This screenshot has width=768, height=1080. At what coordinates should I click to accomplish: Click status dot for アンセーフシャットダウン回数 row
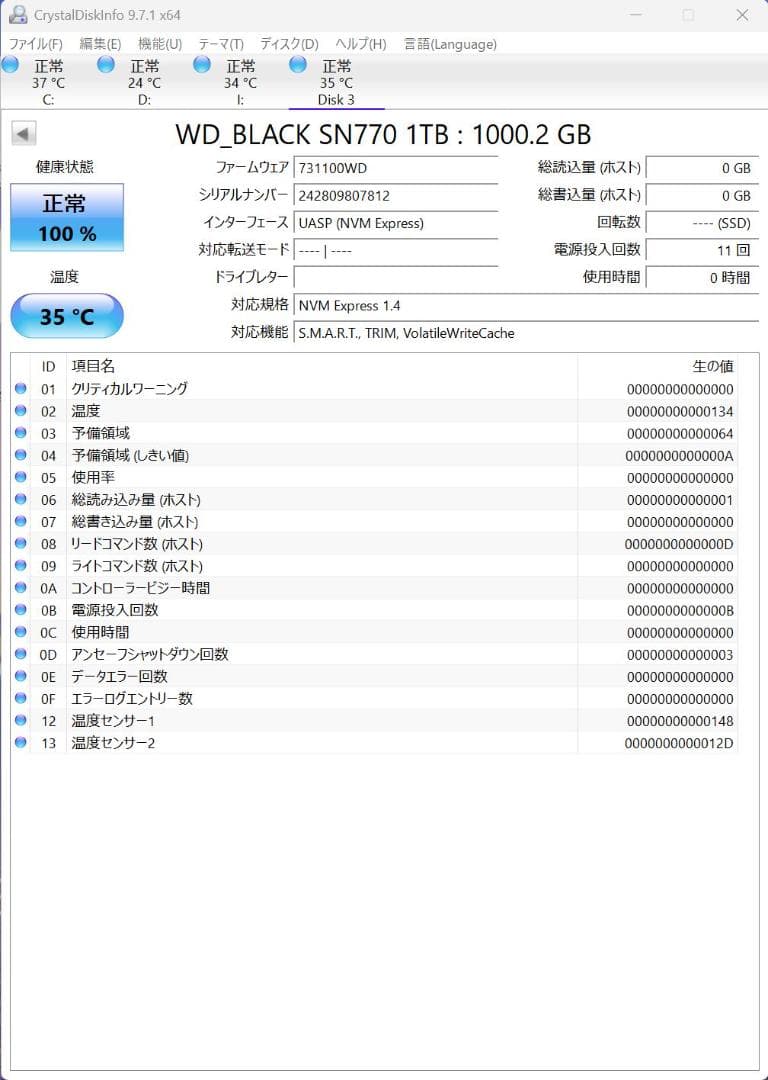21,654
